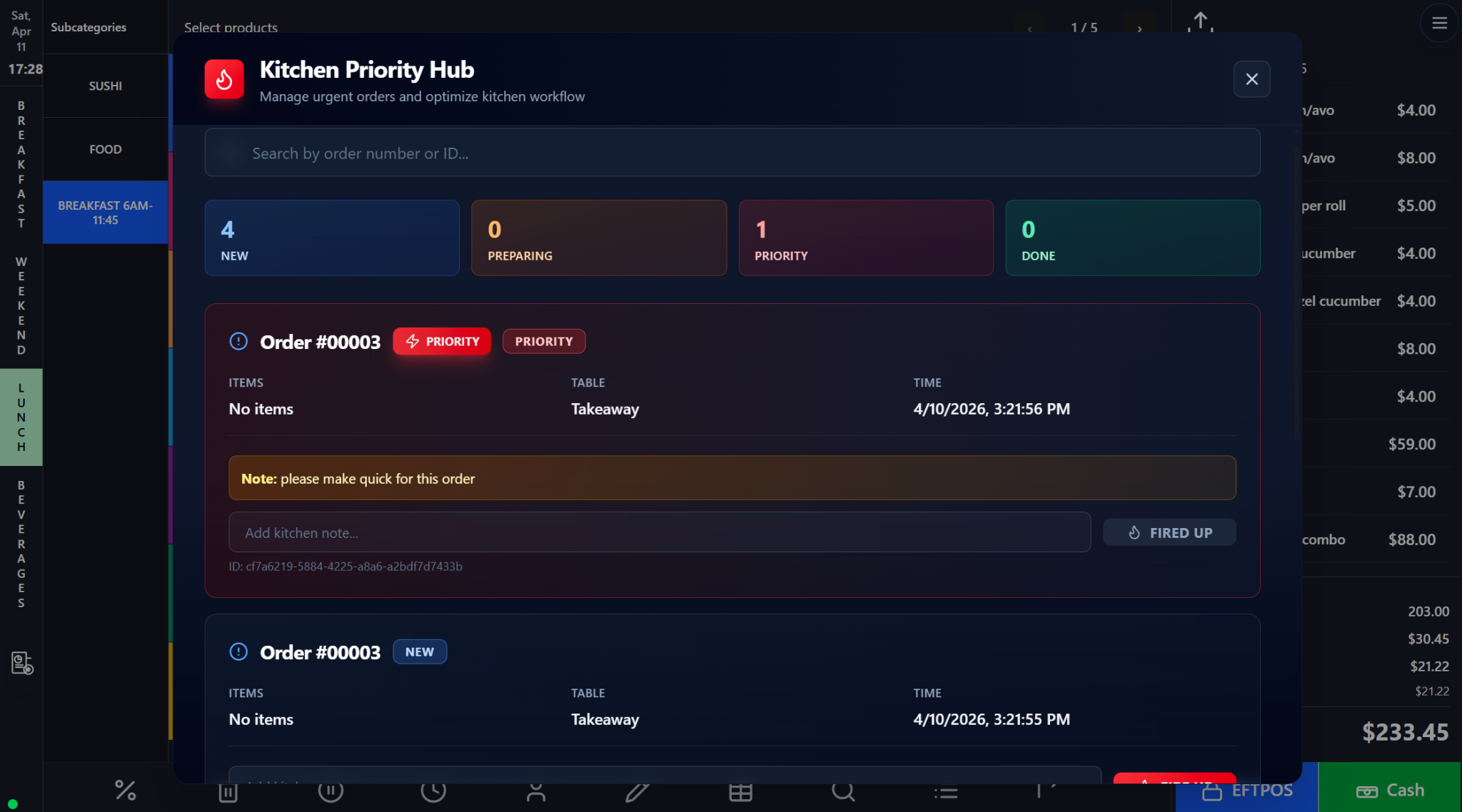Select the FOOD subcategory
This screenshot has width=1462, height=812.
tap(106, 149)
